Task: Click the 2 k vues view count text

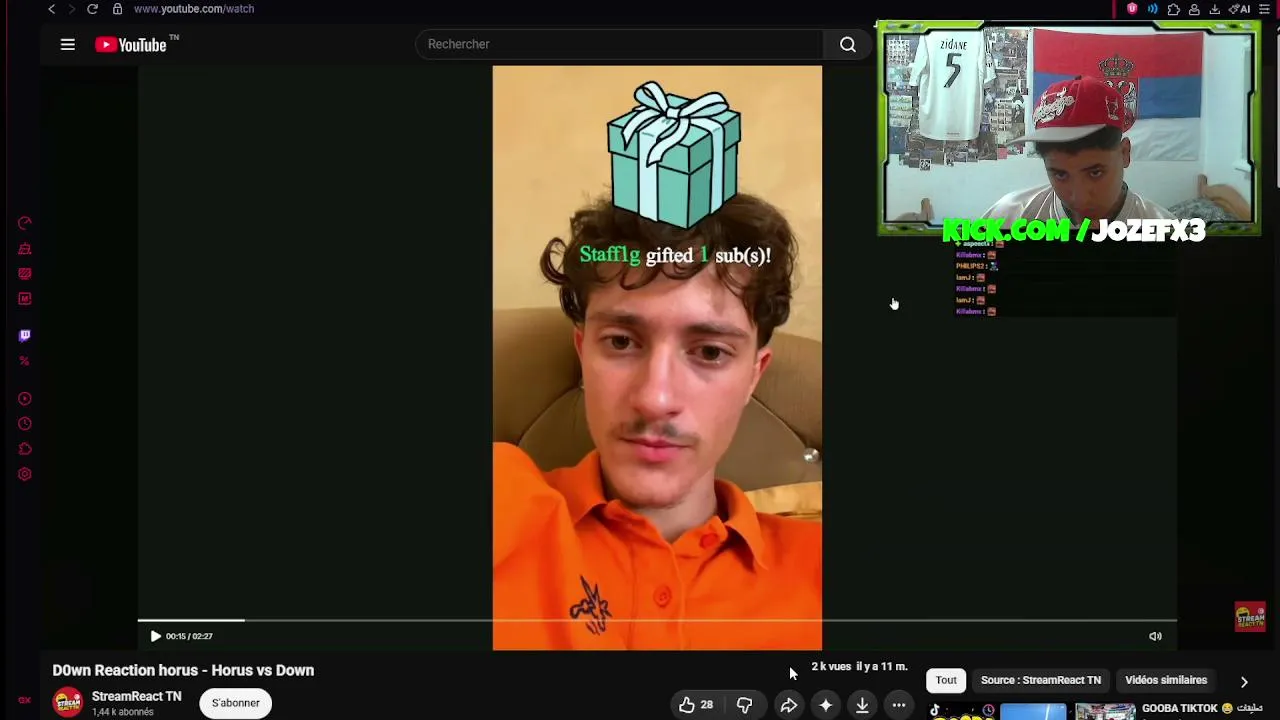Action: [831, 666]
